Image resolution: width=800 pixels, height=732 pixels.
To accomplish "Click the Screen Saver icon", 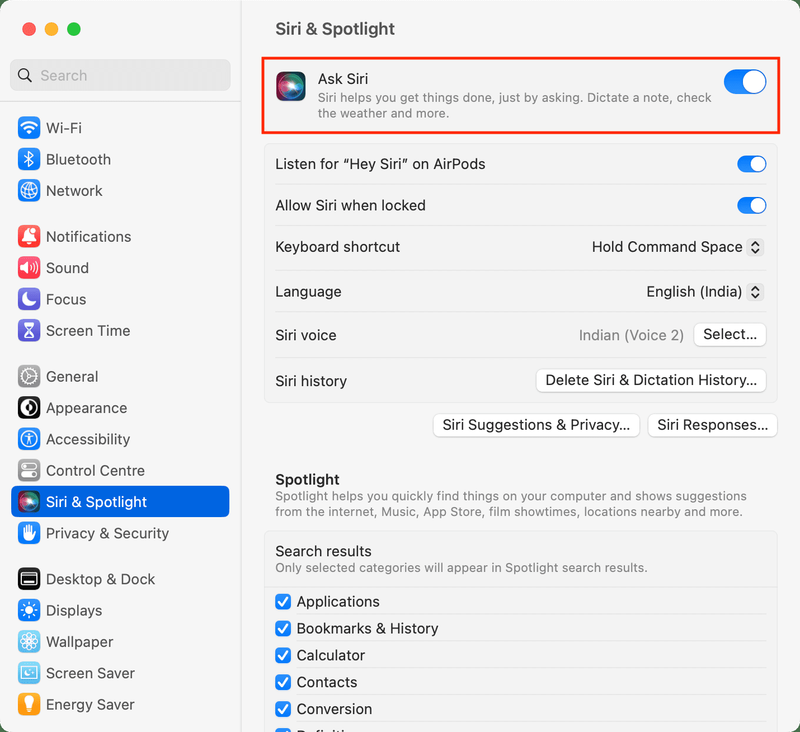I will 29,673.
